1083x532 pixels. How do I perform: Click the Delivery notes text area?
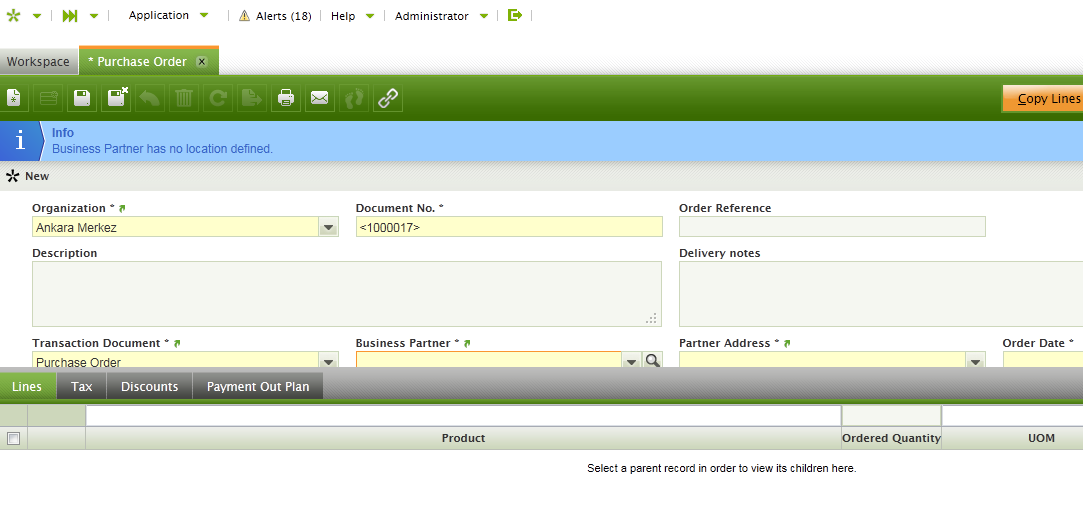[881, 294]
